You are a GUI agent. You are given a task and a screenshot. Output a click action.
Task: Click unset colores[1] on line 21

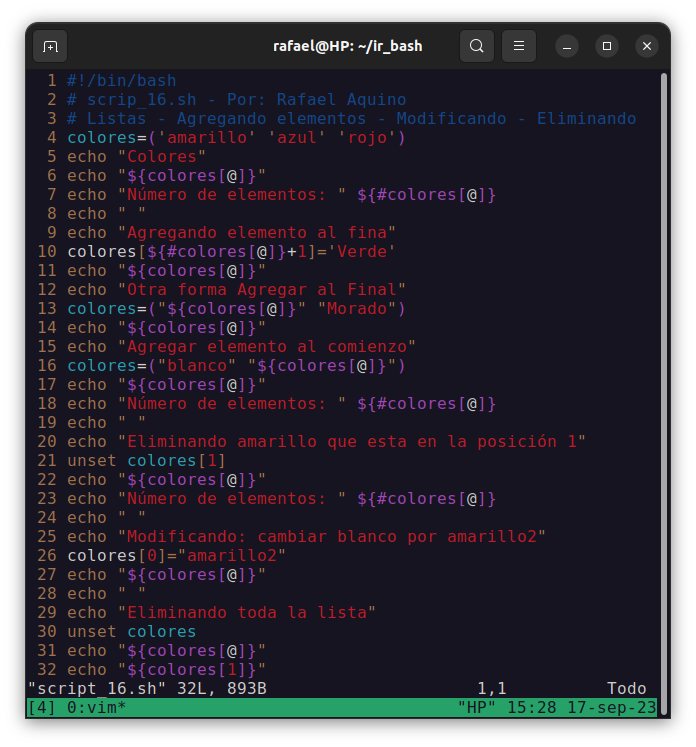pyautogui.click(x=146, y=461)
